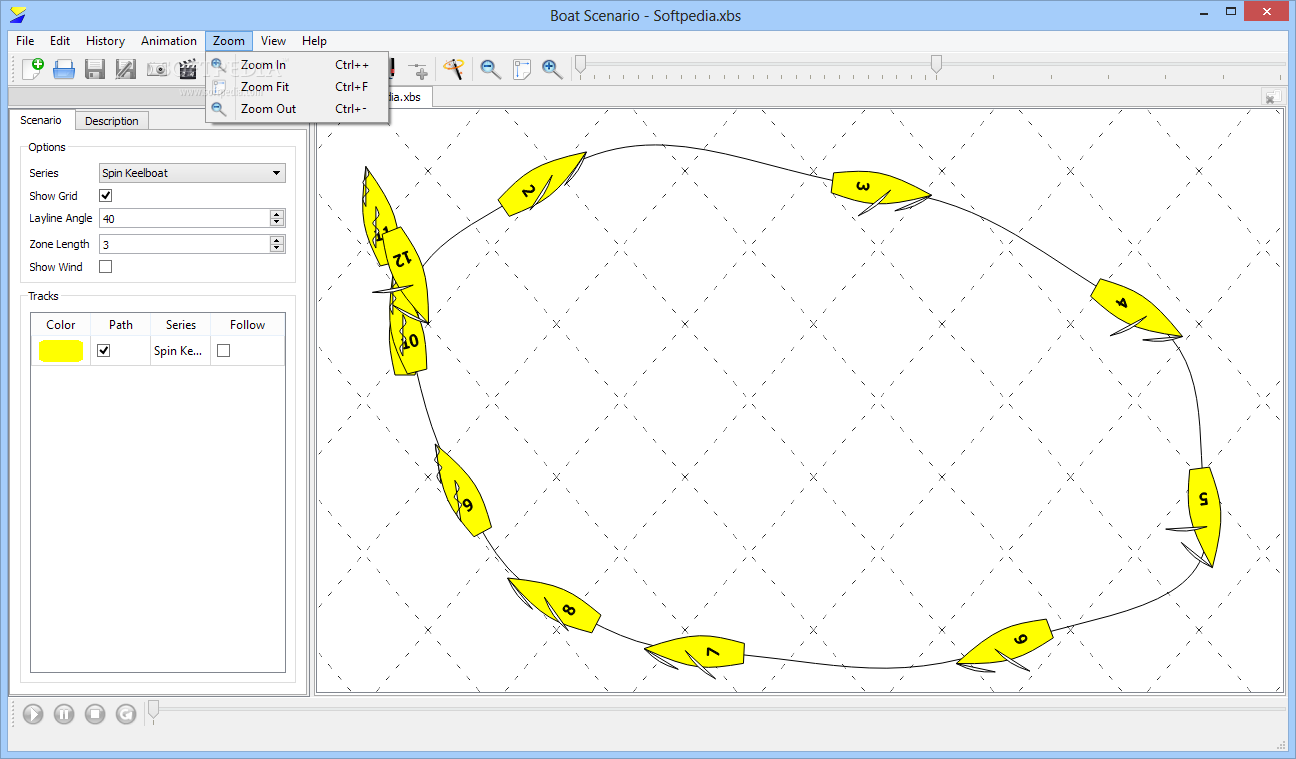Start animation with the Play button
Image resolution: width=1296 pixels, height=759 pixels.
[33, 714]
